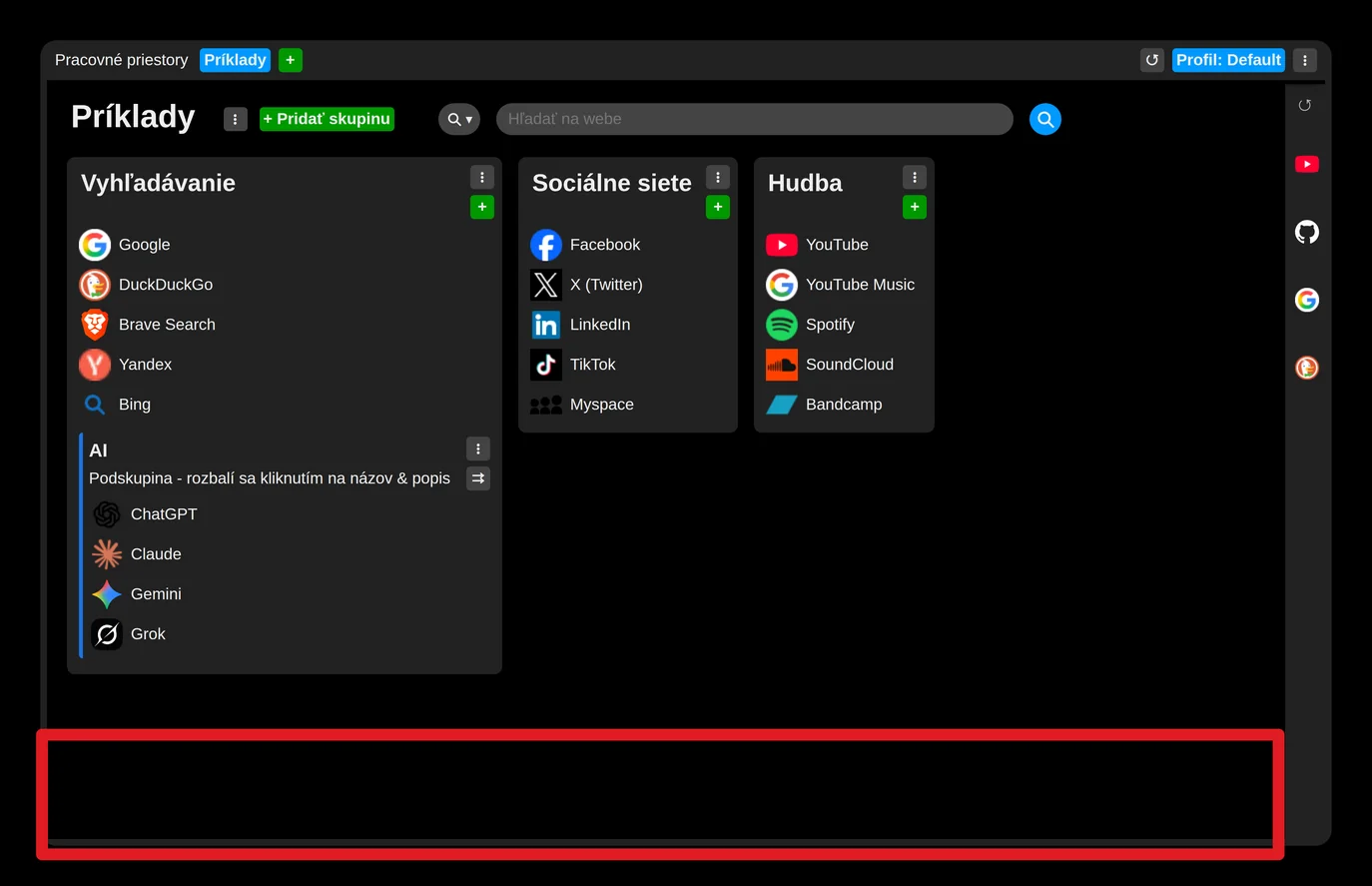Open the Gemini sparkle icon
Screen dimensions: 1372x886
(x=107, y=594)
